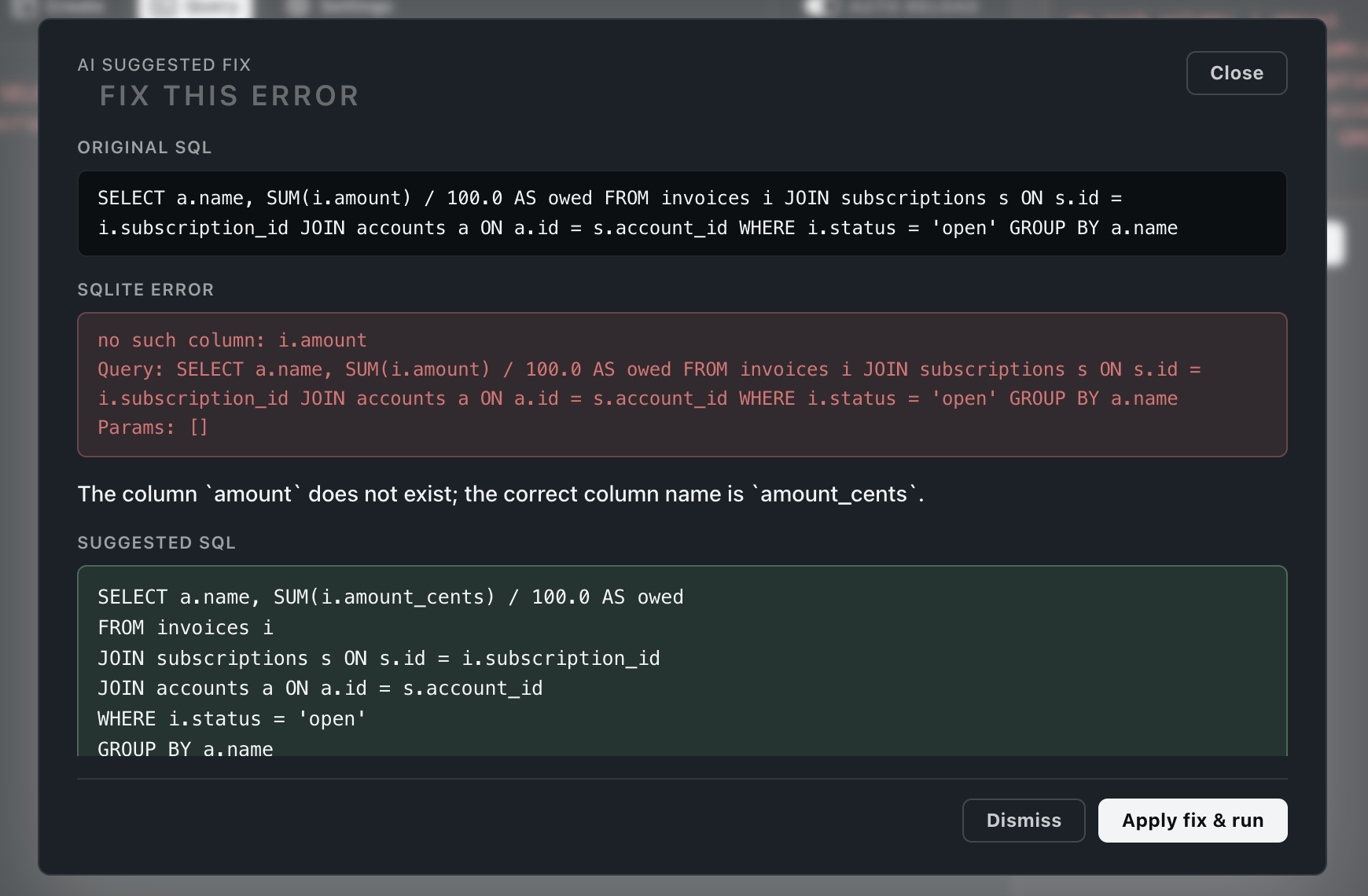The height and width of the screenshot is (896, 1368).
Task: Click the 'GROUP BY a.name' line in suggested SQL
Action: pos(186,747)
